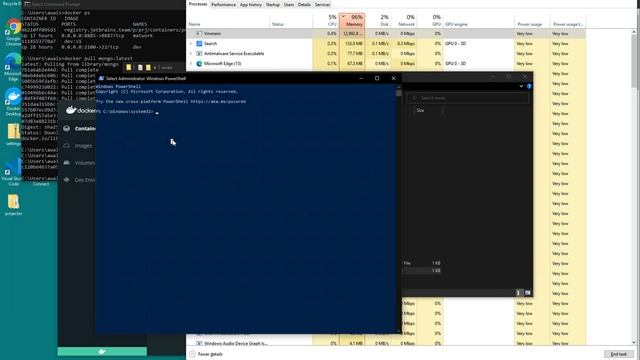Sort processes by Disk column
The height and width of the screenshot is (360, 640).
[378, 20]
